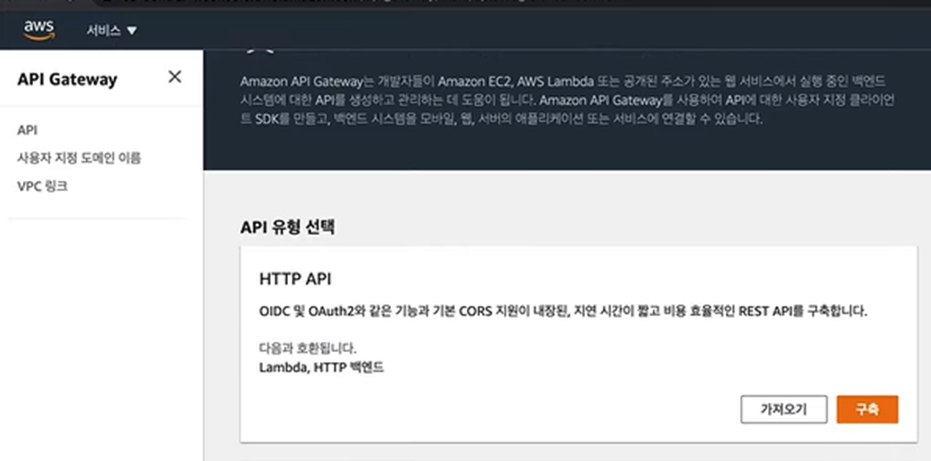Click the 다음과 호환됩니다 text
Viewport: 931px width, 461px height.
pos(308,348)
